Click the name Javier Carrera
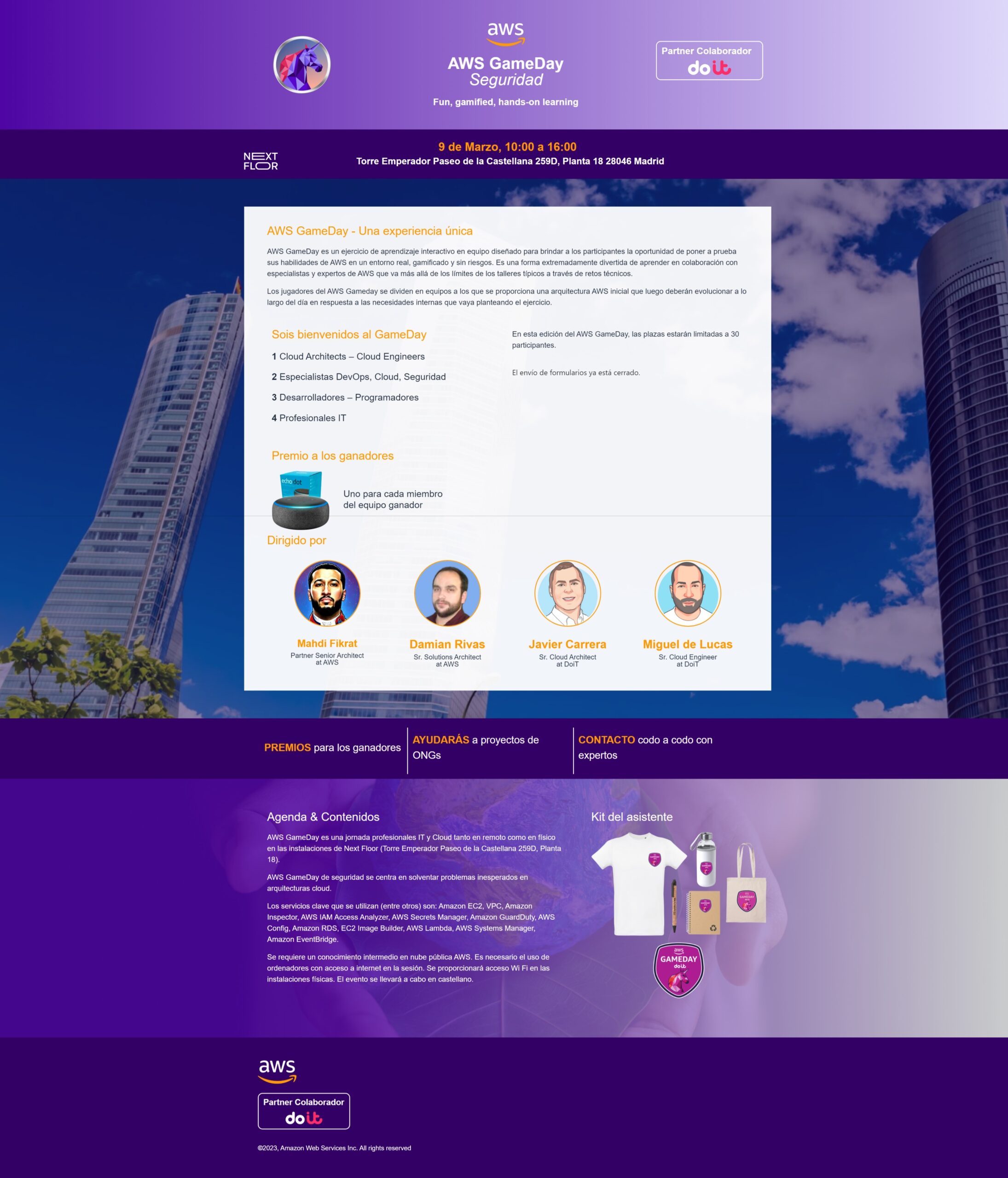This screenshot has width=1008, height=1178. coord(568,644)
